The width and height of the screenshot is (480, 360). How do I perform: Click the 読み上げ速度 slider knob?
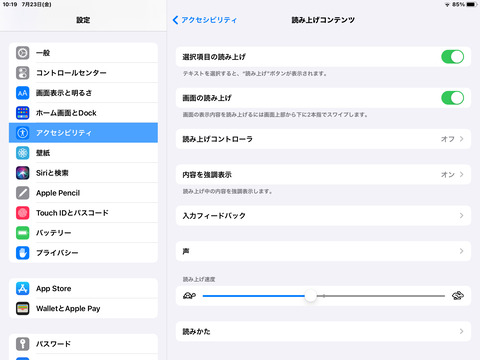(310, 296)
